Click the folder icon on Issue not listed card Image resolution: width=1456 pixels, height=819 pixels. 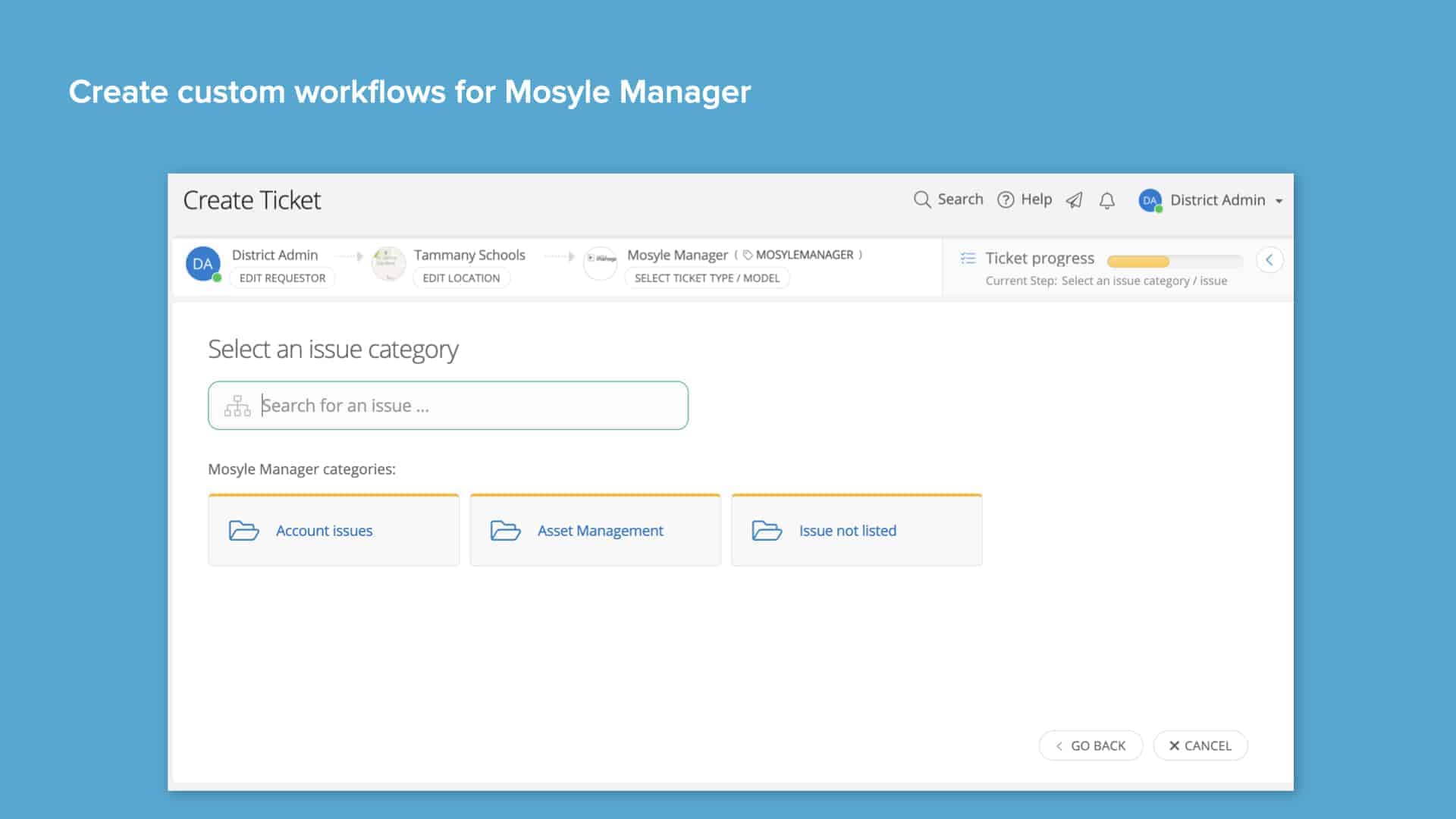point(767,531)
